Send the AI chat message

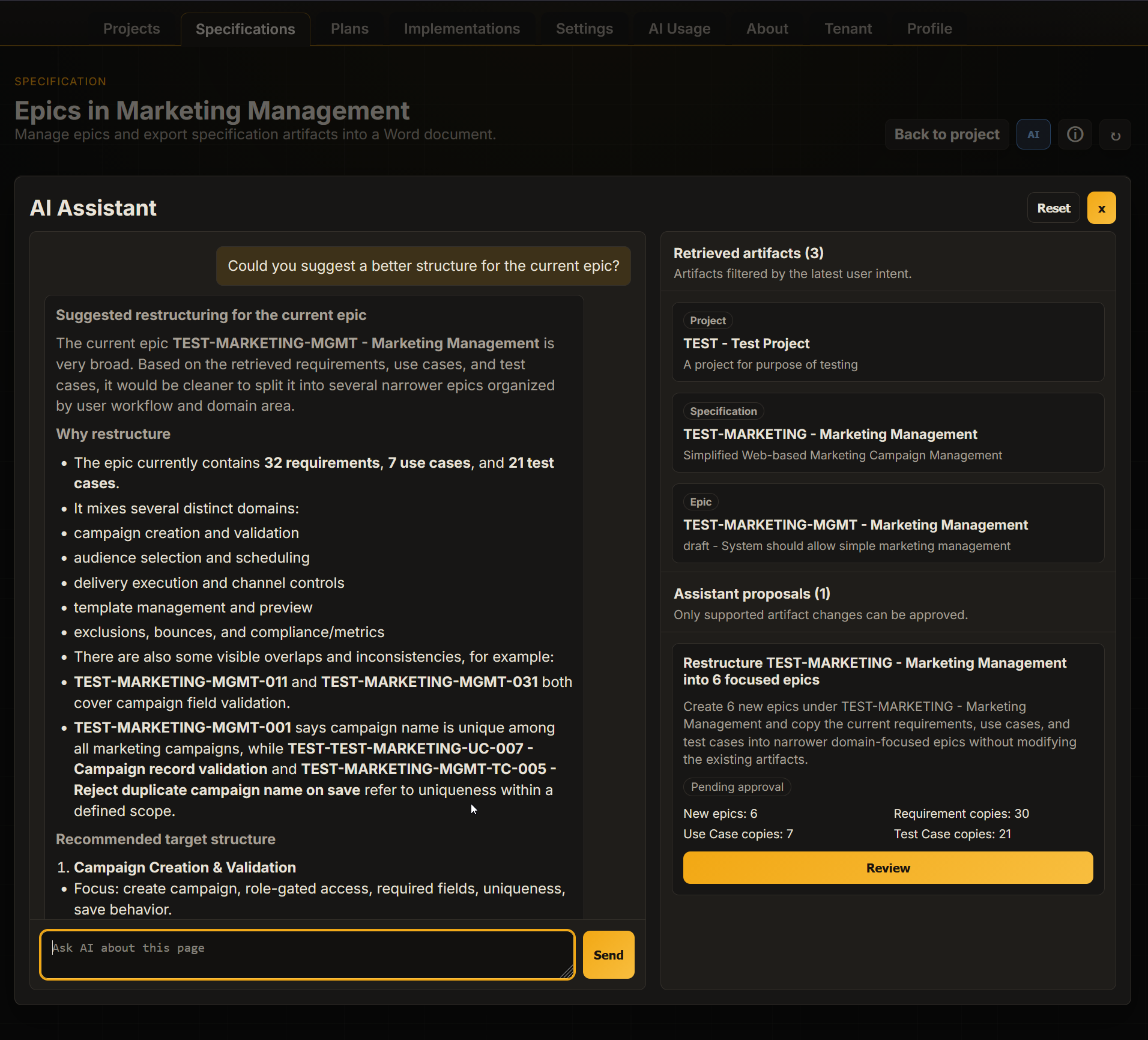[608, 955]
